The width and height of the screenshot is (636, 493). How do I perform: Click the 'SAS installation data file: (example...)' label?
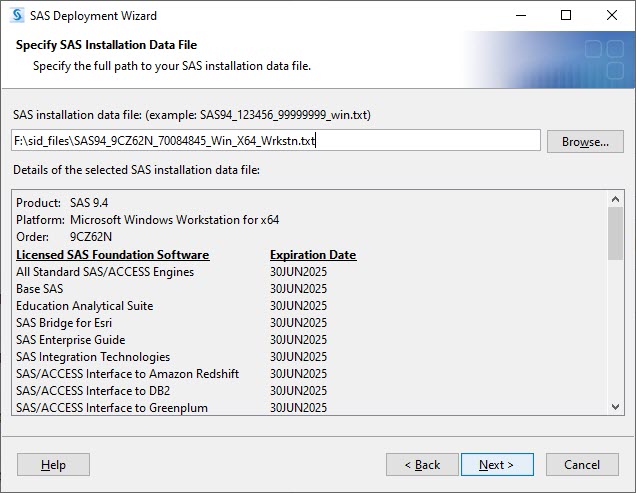(x=192, y=115)
